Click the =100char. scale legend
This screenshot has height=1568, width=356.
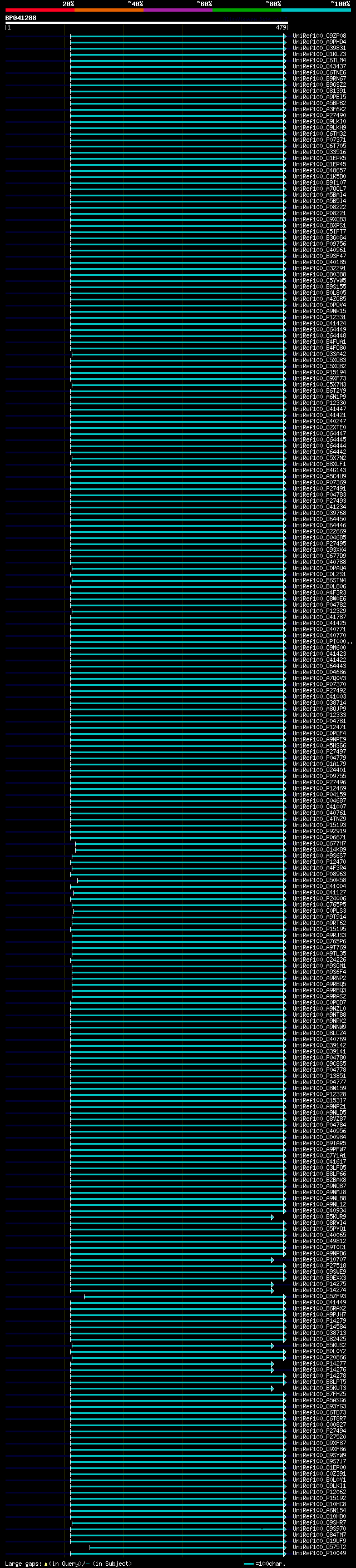coord(264,1564)
